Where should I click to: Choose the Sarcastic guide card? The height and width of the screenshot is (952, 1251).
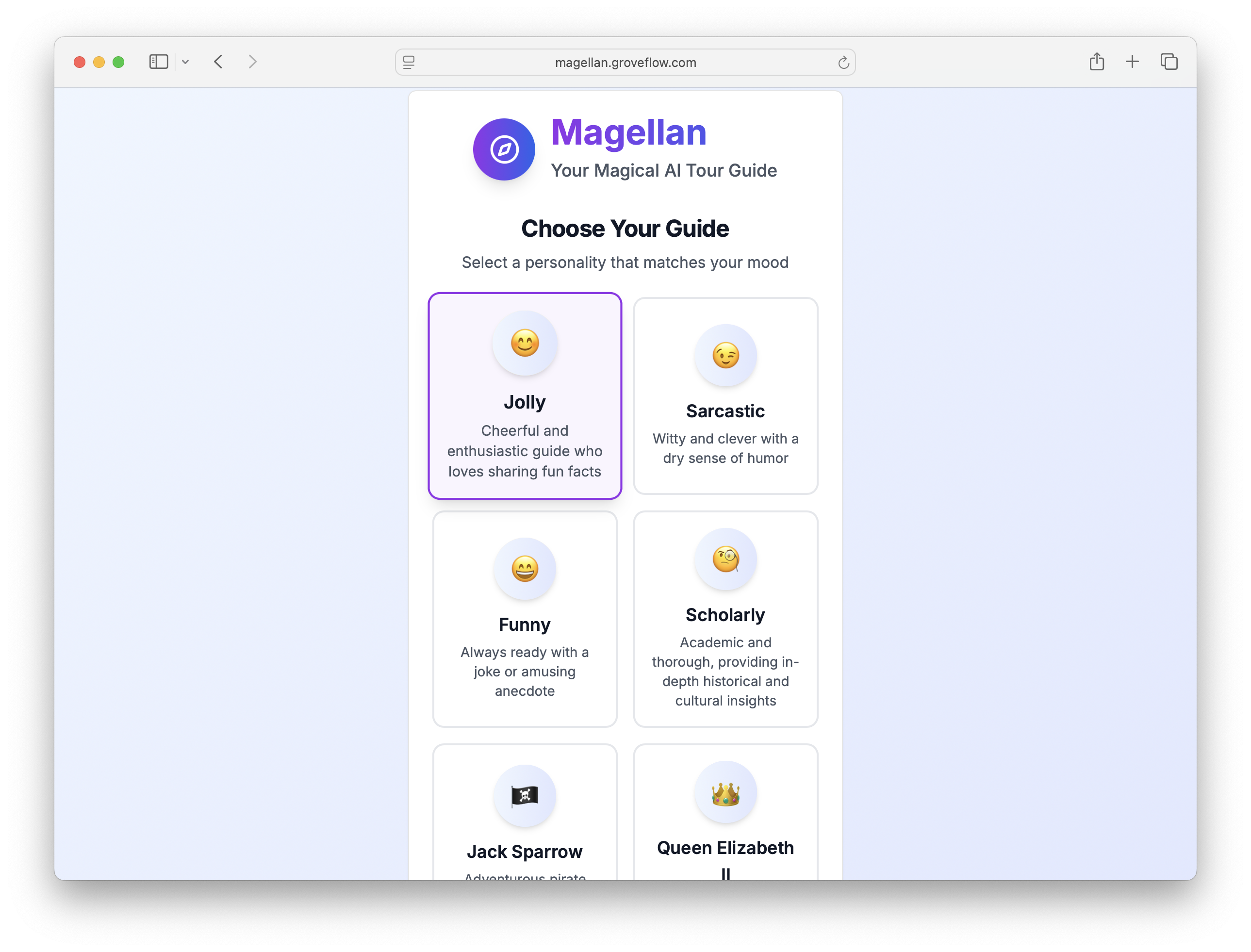pos(725,397)
